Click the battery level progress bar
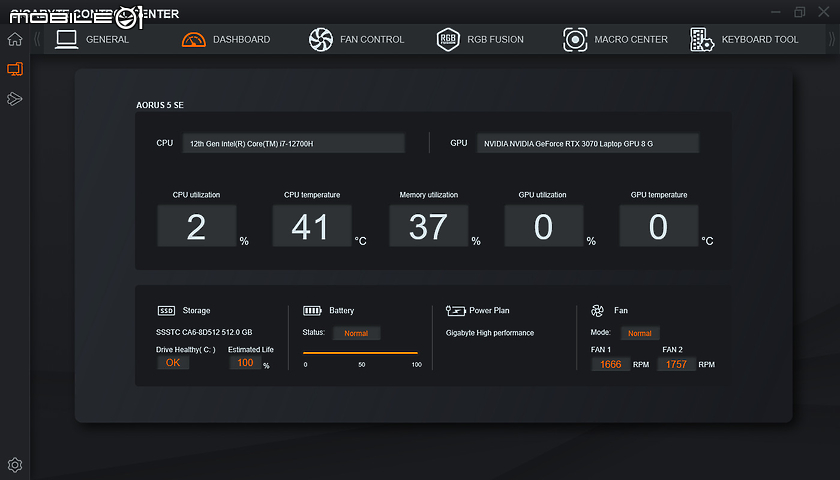 click(x=360, y=353)
